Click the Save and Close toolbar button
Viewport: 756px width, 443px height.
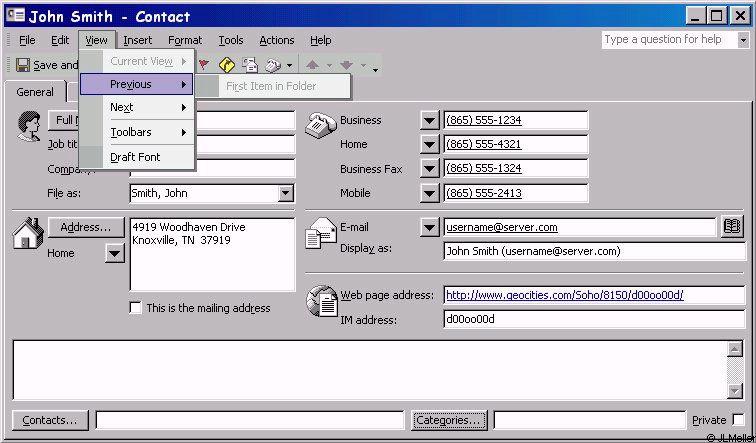click(x=47, y=65)
